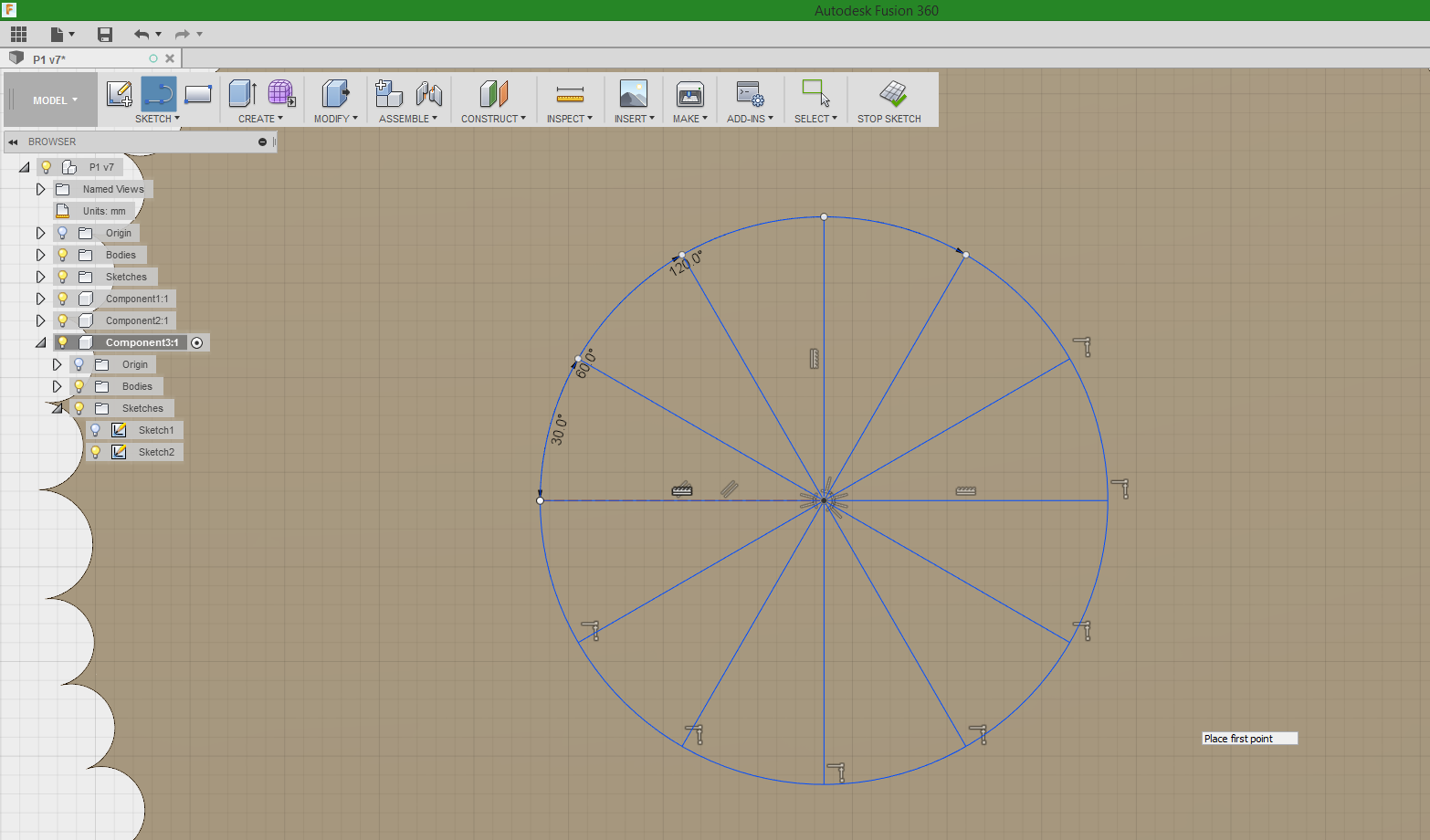The width and height of the screenshot is (1430, 840).
Task: Toggle visibility of Sketch2
Action: point(96,452)
